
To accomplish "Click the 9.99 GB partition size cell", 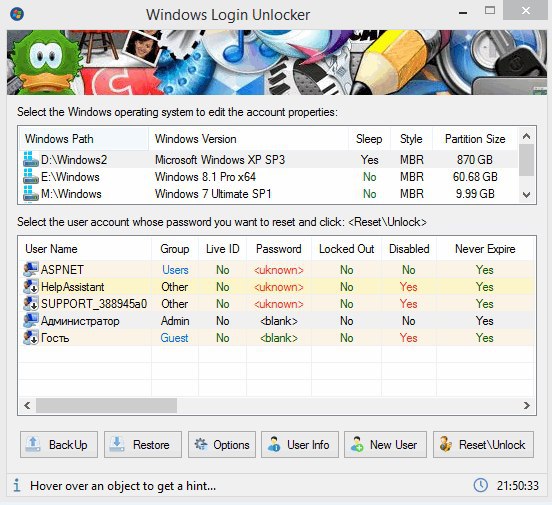I will tap(475, 193).
